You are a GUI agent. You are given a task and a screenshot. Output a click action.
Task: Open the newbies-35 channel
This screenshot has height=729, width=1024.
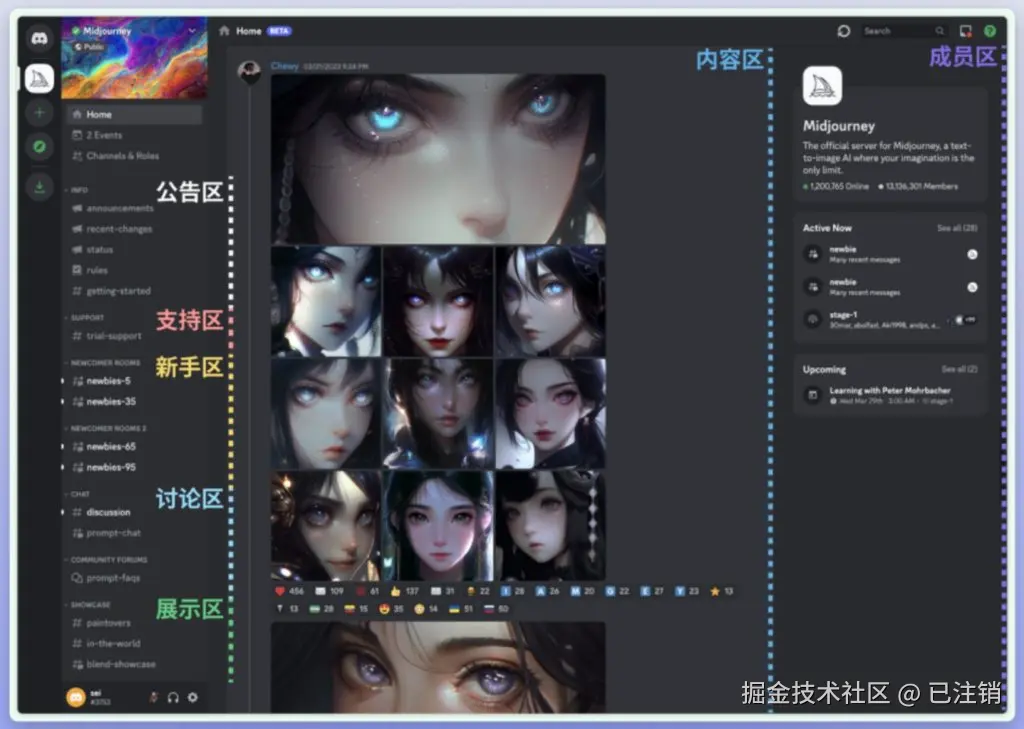point(134,402)
